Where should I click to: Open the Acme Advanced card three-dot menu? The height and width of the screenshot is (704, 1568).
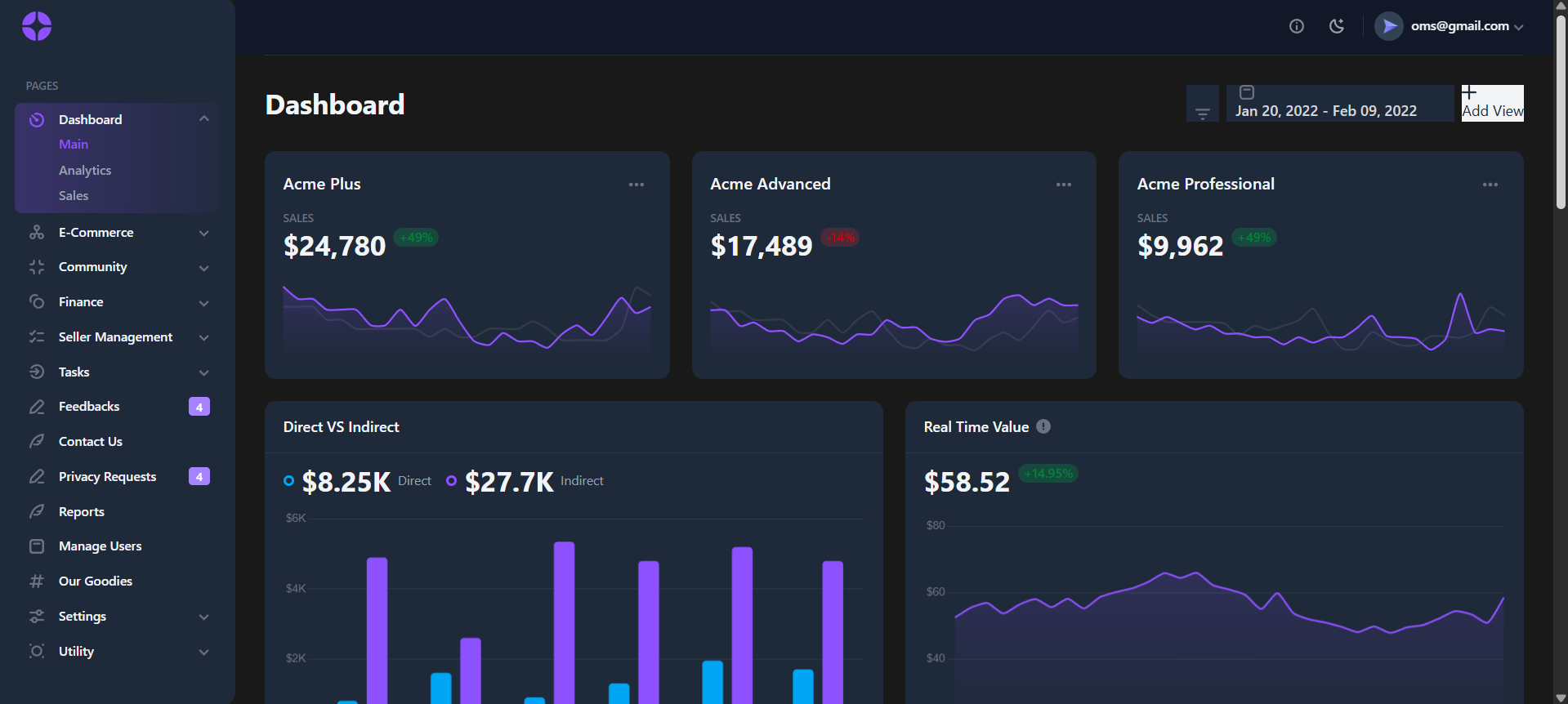pyautogui.click(x=1064, y=185)
